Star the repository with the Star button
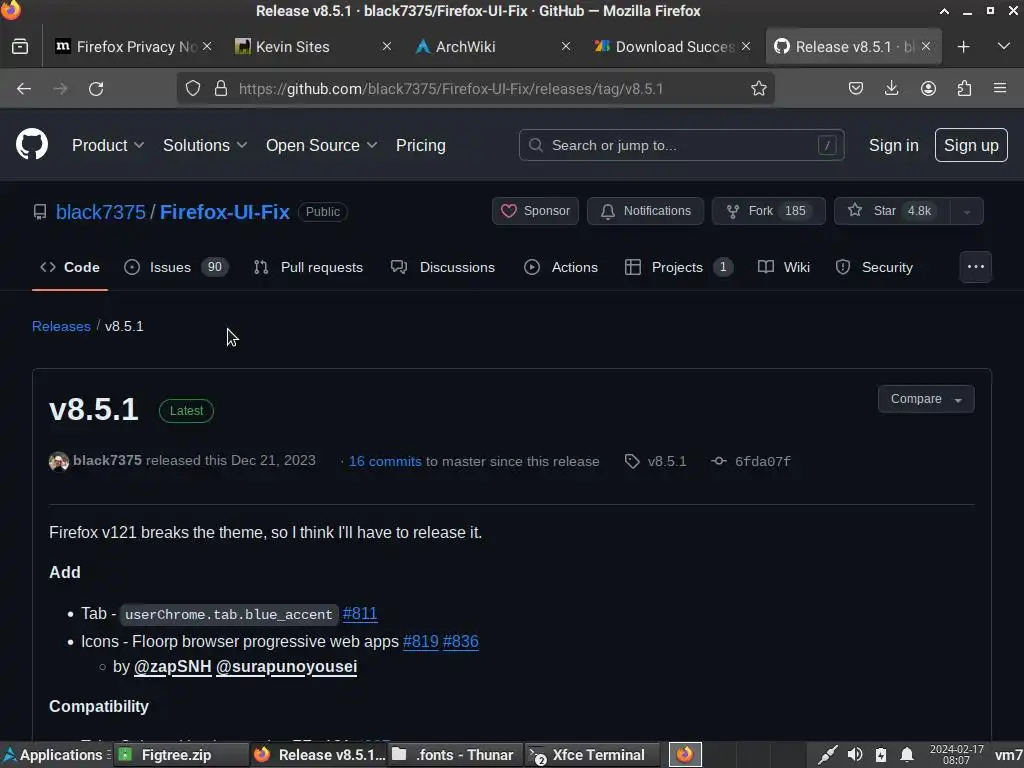The image size is (1024, 768). click(892, 211)
